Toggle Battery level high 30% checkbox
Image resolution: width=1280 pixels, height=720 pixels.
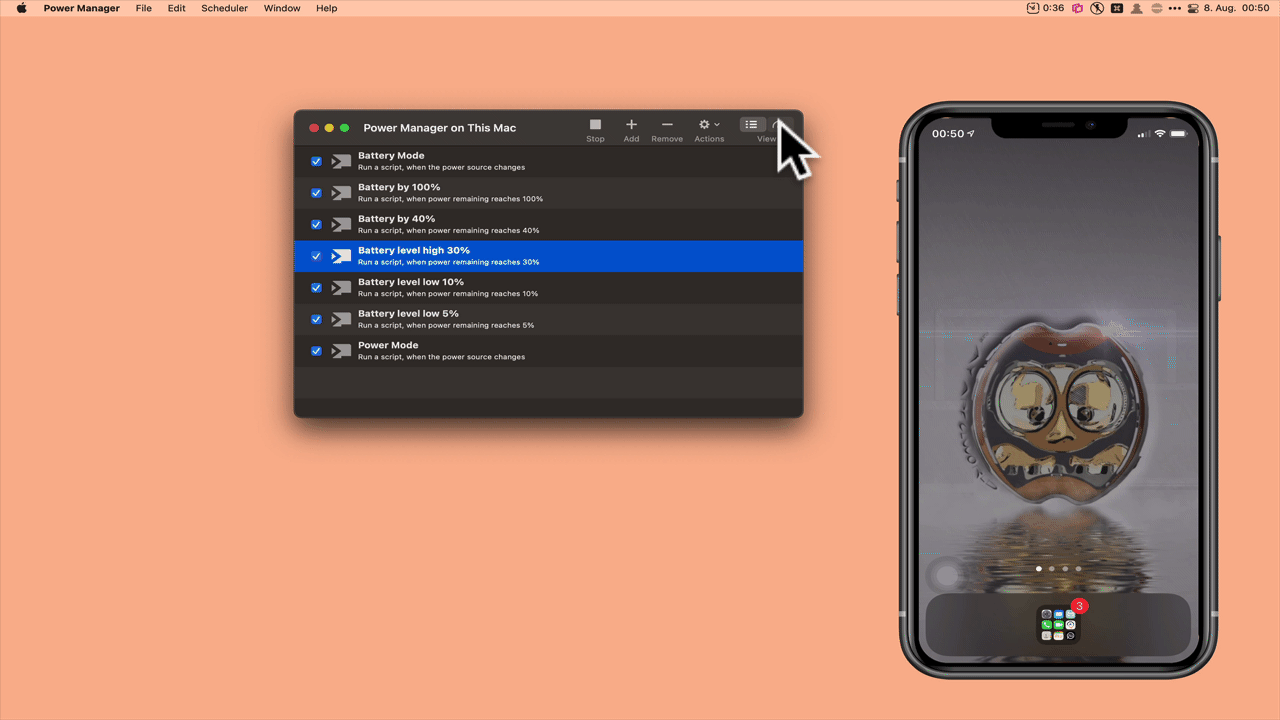[x=316, y=256]
